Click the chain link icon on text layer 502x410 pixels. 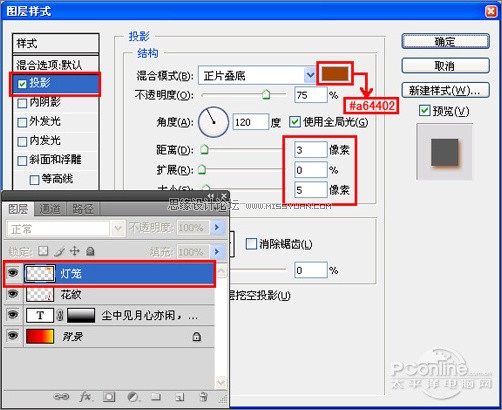[60, 315]
